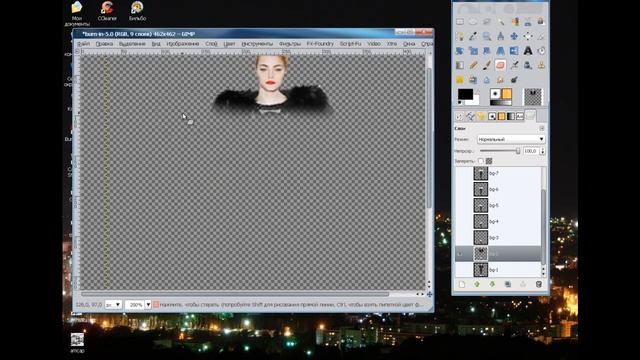Select the Clone stamp tool
This screenshot has height=360, width=640.
coord(541,65)
